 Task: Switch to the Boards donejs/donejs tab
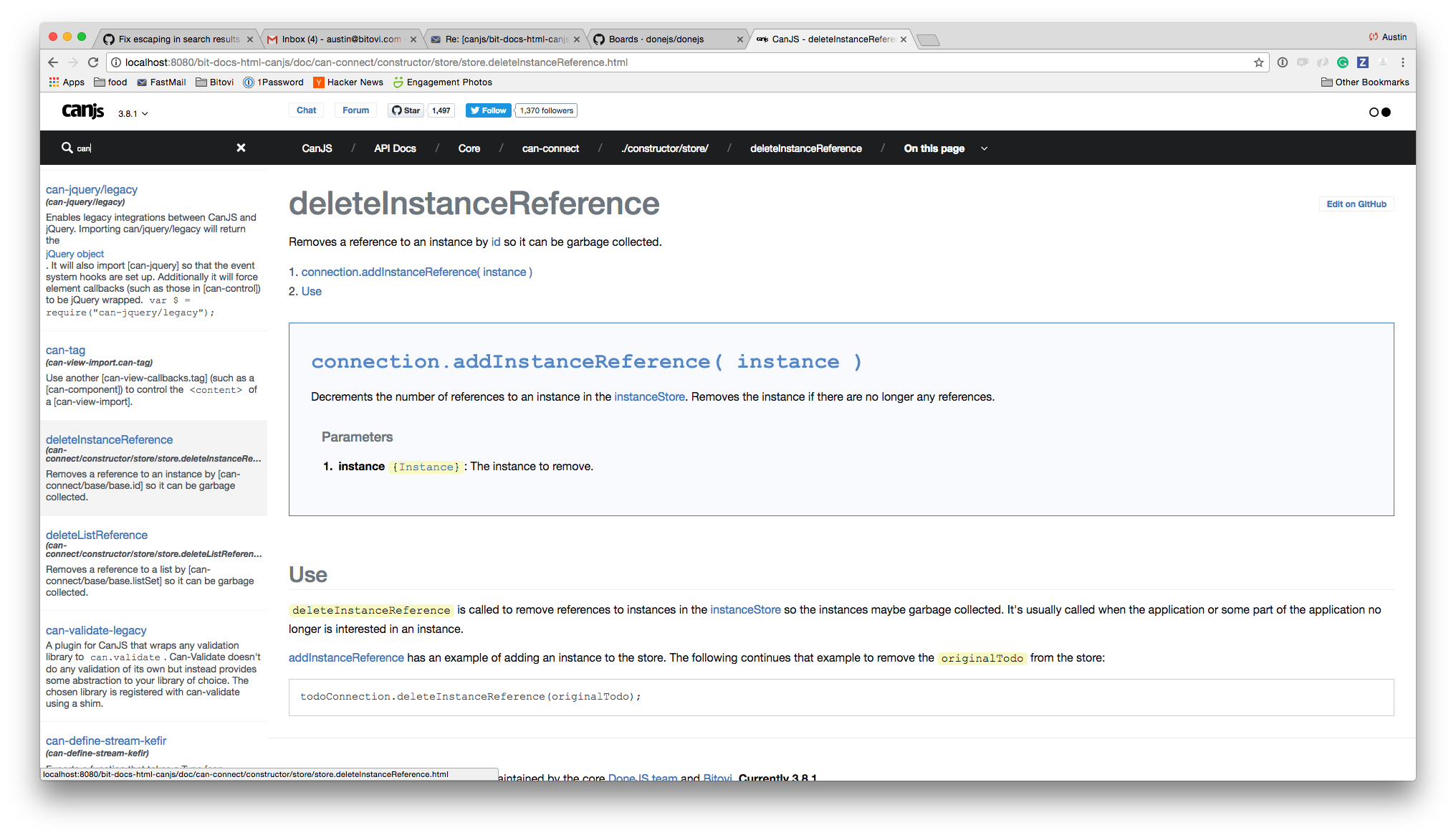656,39
